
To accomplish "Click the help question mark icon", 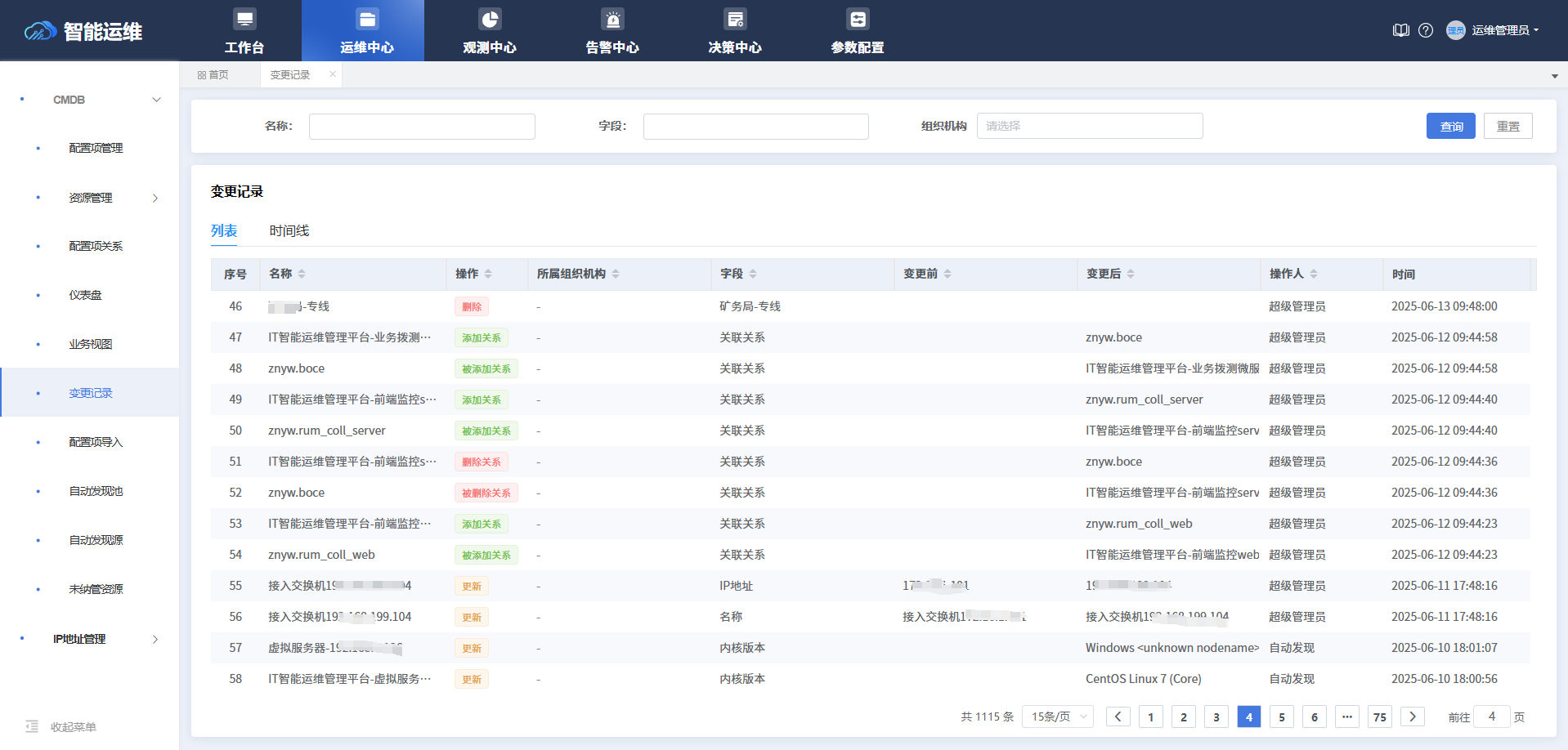I will 1426,30.
